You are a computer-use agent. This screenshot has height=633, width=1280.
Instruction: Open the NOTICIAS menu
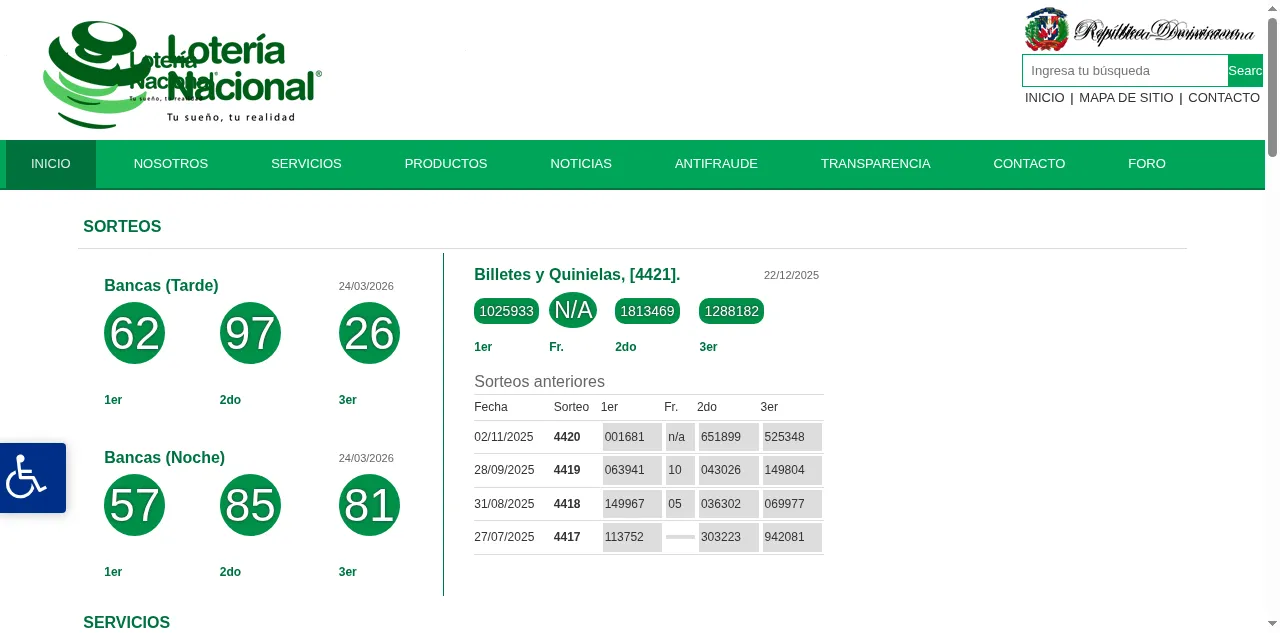tap(581, 164)
